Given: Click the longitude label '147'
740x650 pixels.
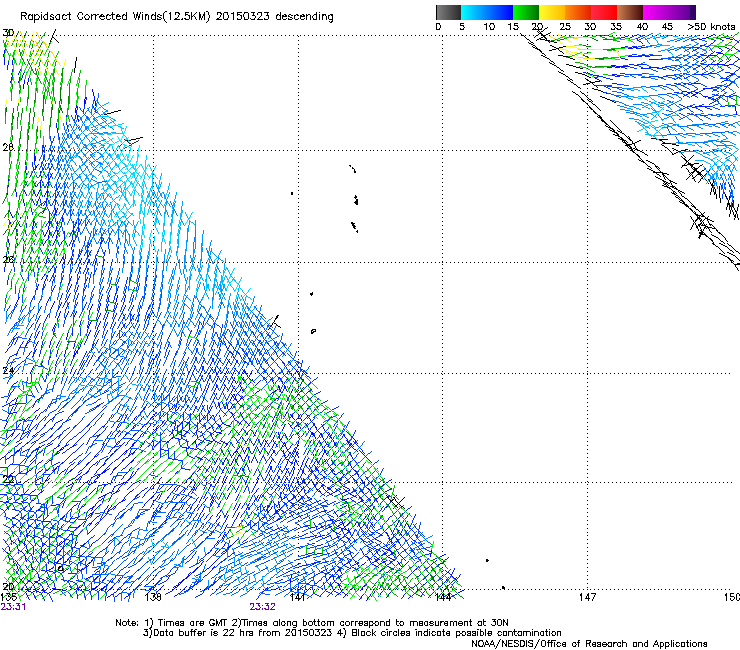Looking at the screenshot, I should (x=588, y=597).
